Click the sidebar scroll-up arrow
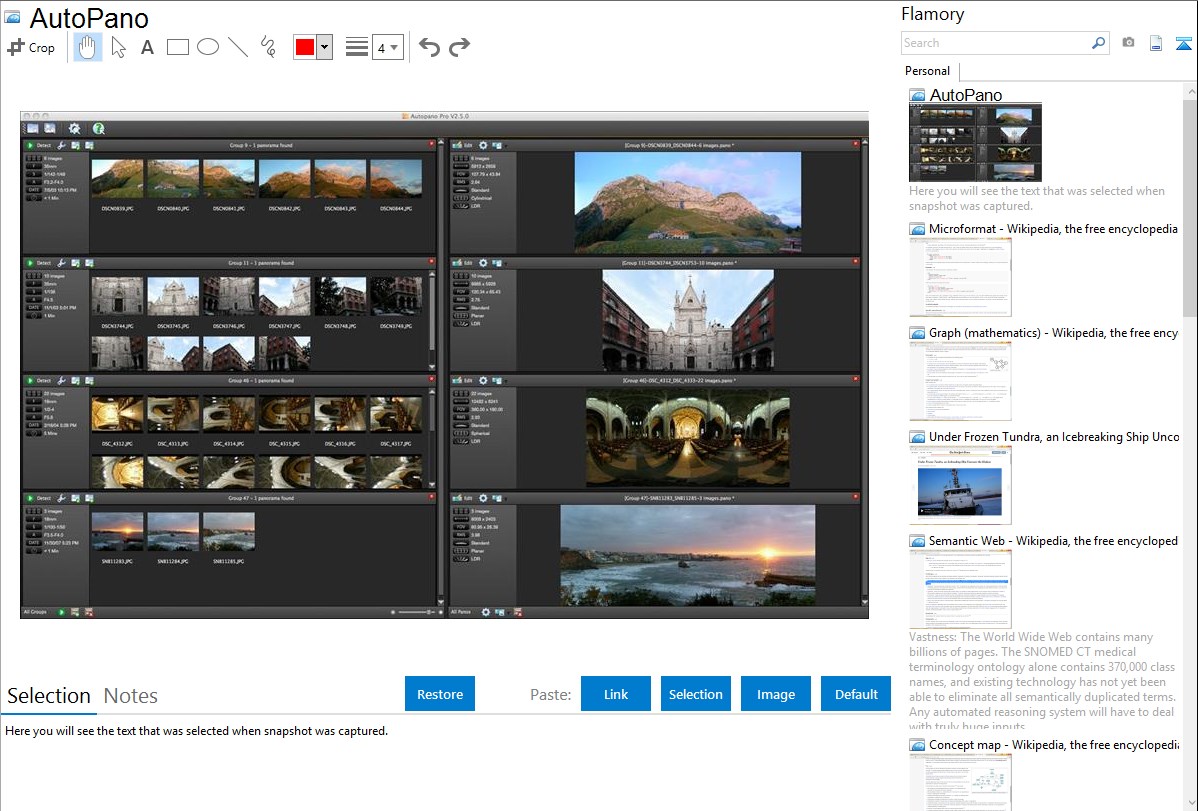This screenshot has height=811, width=1198. pyautogui.click(x=1190, y=90)
